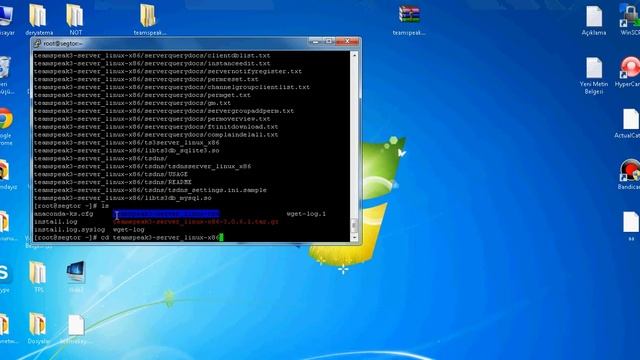Click the tsdns_settings.ini.sample line
640x360 pixels.
pyautogui.click(x=150, y=190)
